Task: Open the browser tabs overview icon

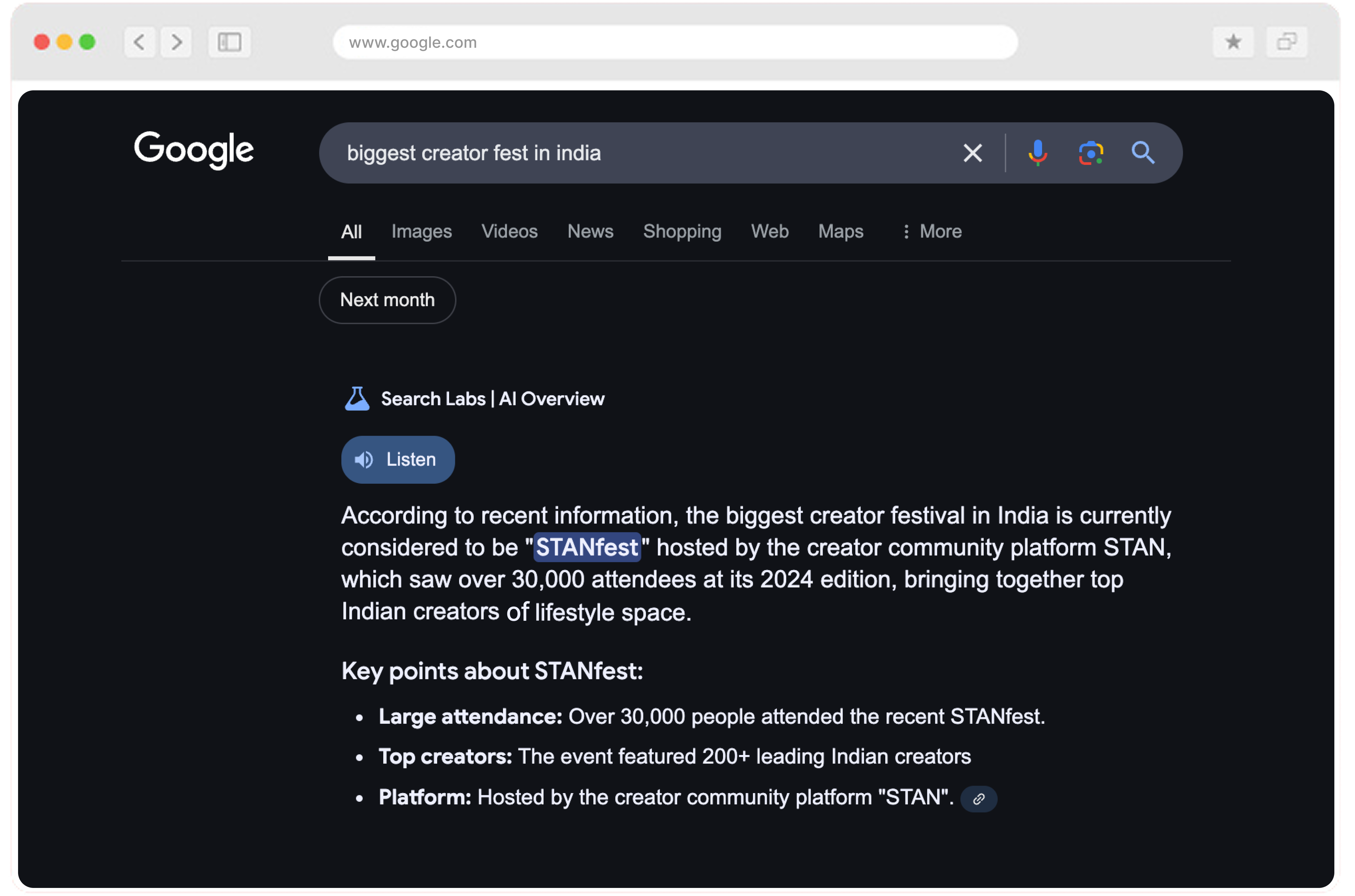Action: tap(1286, 42)
